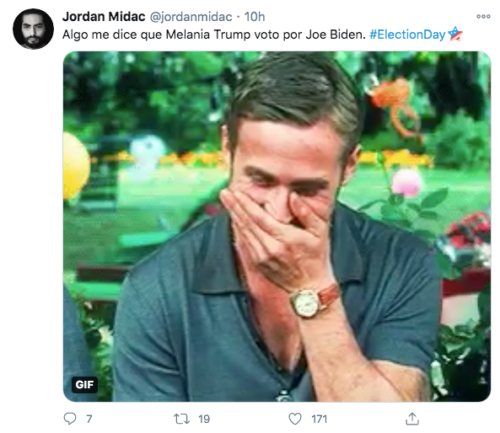The width and height of the screenshot is (500, 433).
Task: Click the like count 171
Action: coord(319,419)
